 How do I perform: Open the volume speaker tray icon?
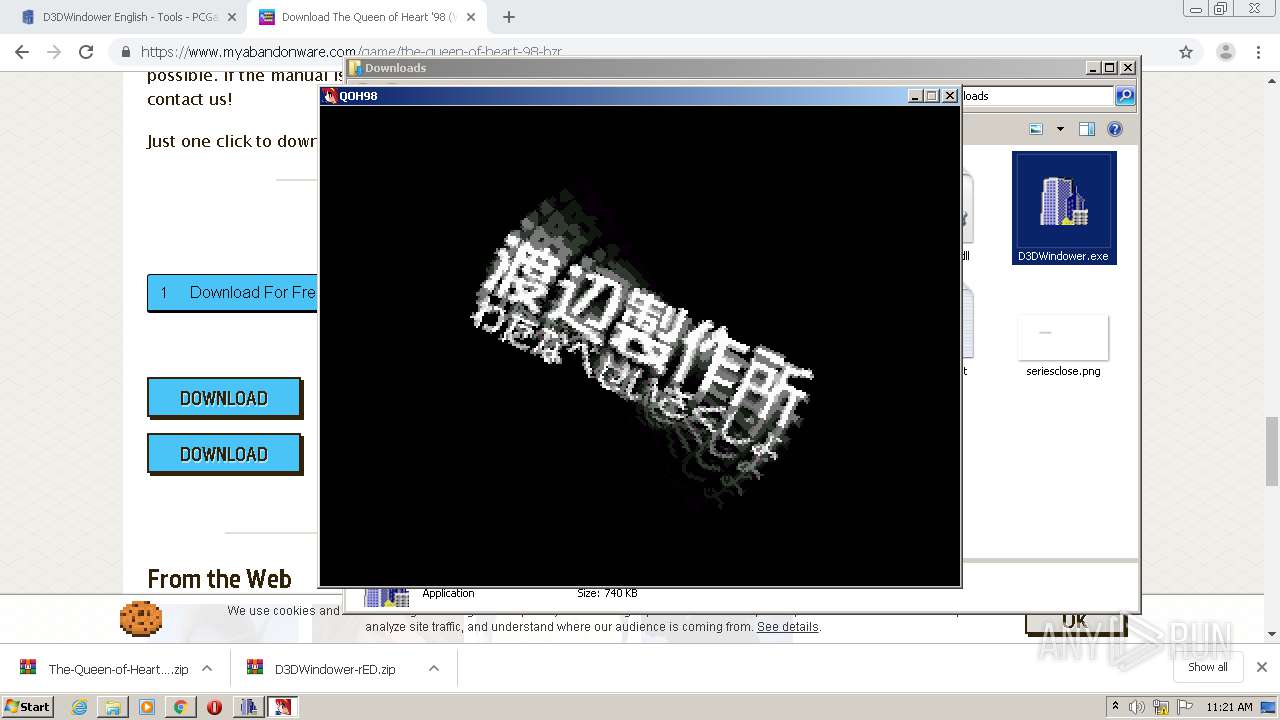click(1137, 707)
